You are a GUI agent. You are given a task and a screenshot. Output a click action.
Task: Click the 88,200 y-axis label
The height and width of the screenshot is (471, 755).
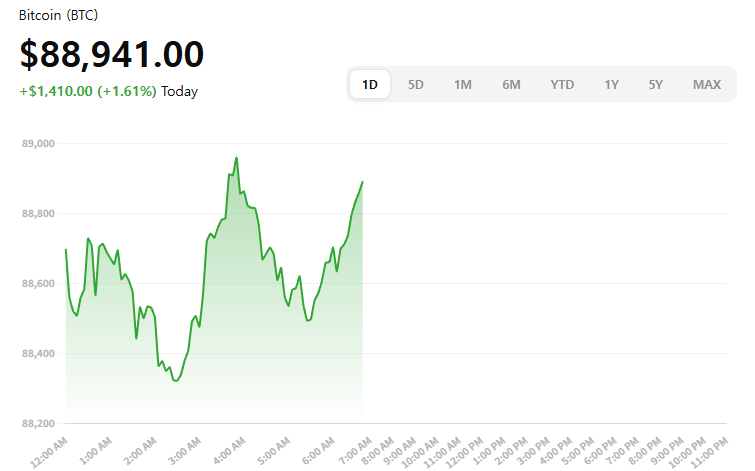(38, 423)
